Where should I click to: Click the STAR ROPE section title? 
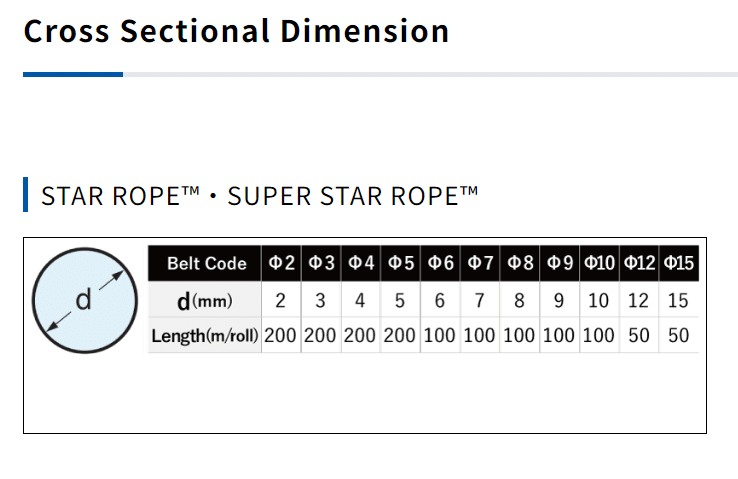click(259, 196)
